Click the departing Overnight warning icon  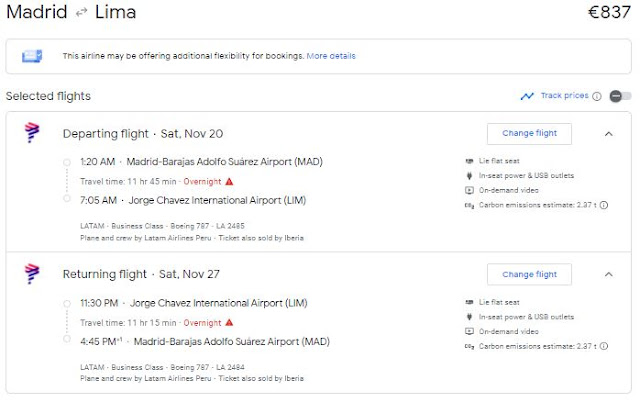[x=229, y=181]
